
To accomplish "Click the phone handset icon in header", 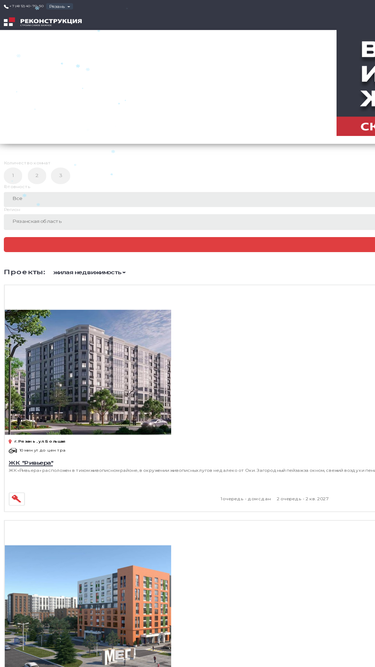I will coord(6,6).
